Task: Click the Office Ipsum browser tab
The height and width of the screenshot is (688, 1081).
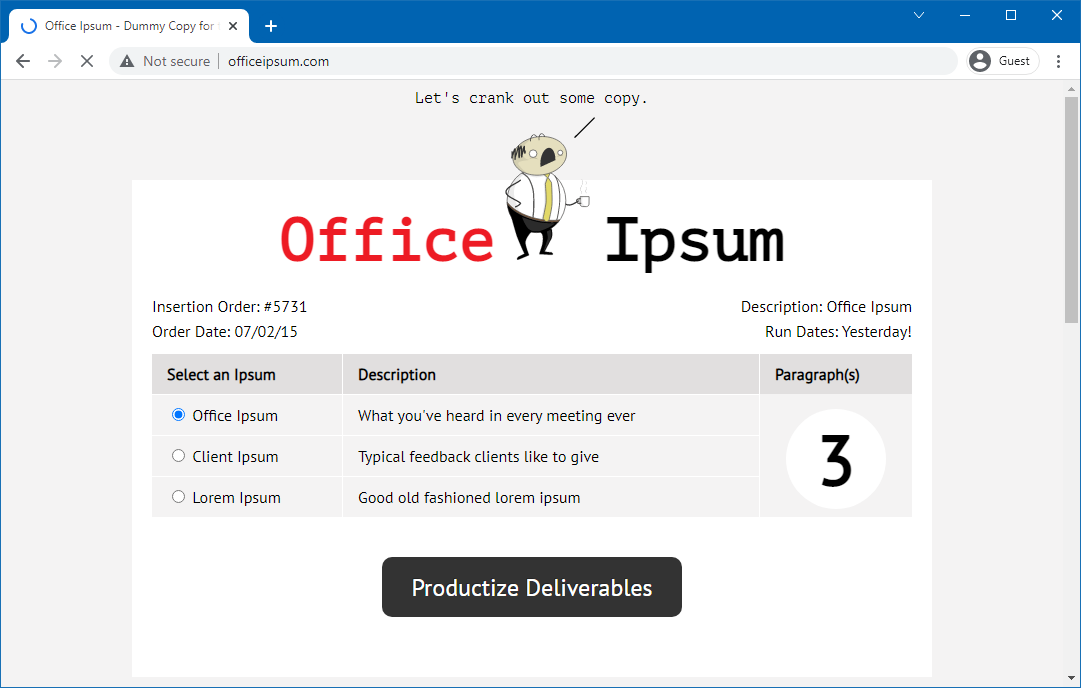Action: (x=130, y=26)
